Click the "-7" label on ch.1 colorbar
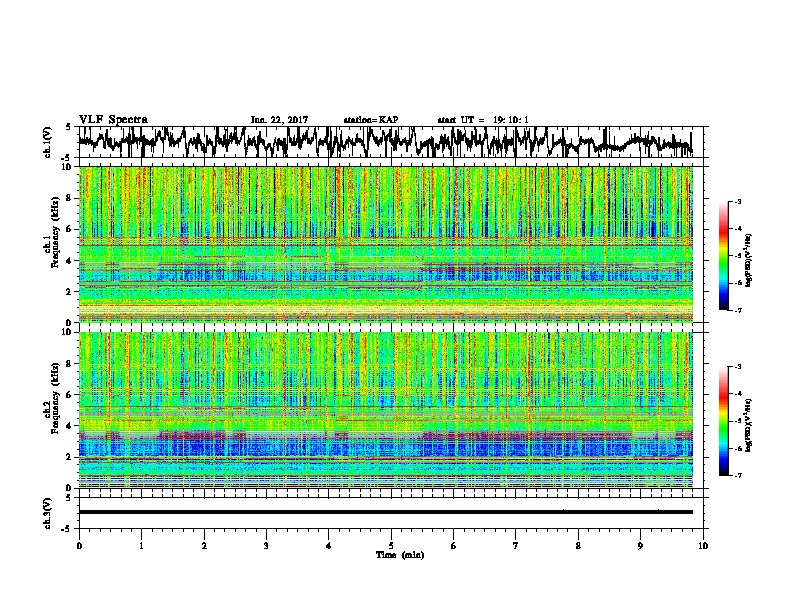This screenshot has height=612, width=792. [737, 310]
